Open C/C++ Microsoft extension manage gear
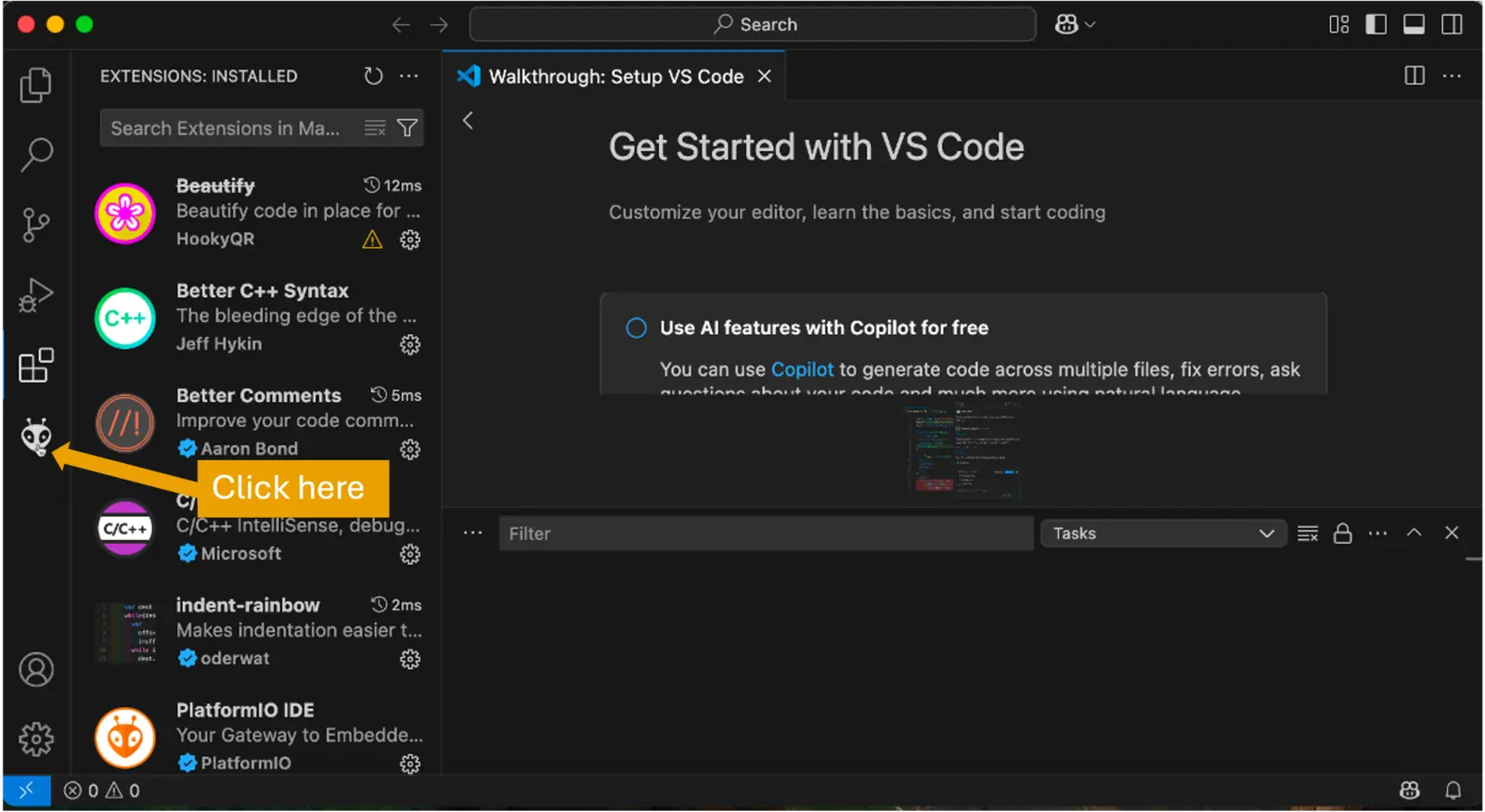The width and height of the screenshot is (1485, 812). click(x=410, y=554)
